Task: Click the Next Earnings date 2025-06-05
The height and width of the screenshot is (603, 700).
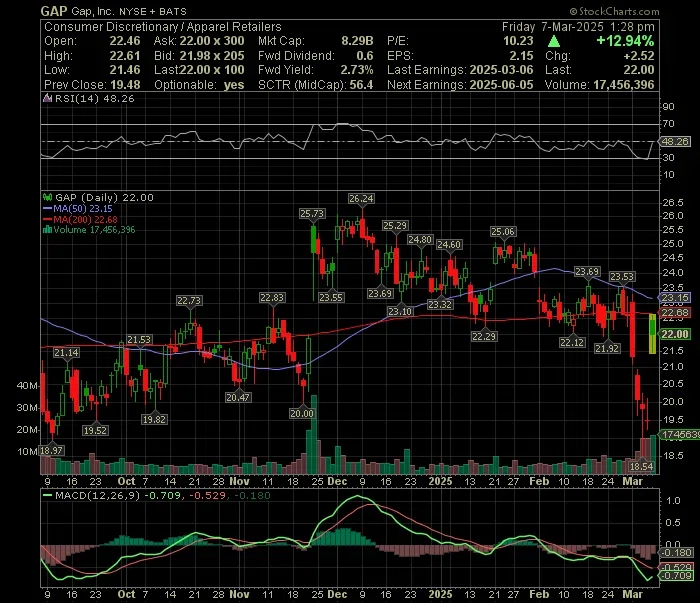Action: (x=501, y=85)
